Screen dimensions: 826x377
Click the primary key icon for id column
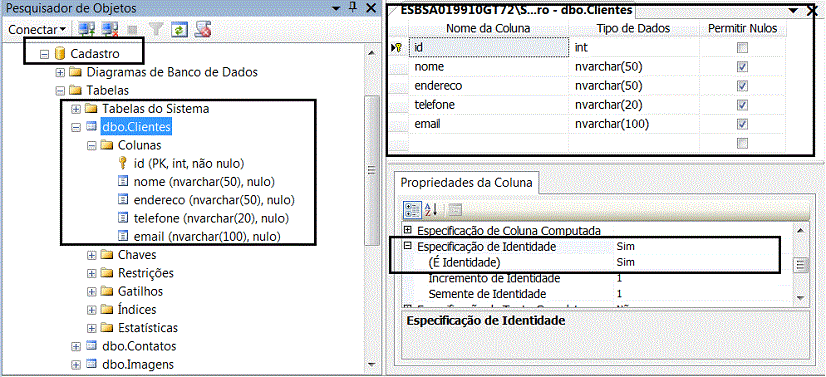[x=123, y=163]
